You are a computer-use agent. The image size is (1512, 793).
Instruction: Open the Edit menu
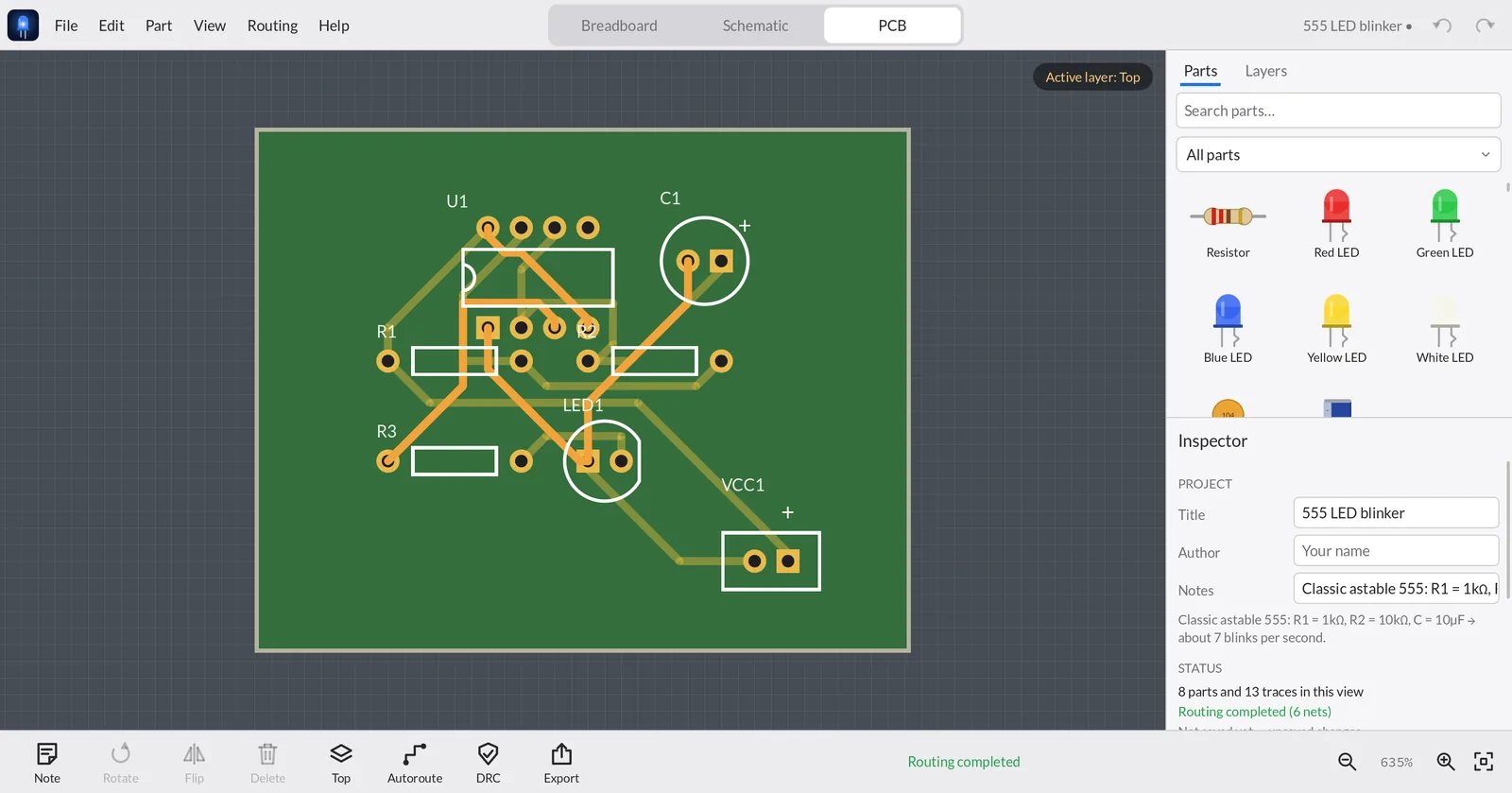(112, 26)
